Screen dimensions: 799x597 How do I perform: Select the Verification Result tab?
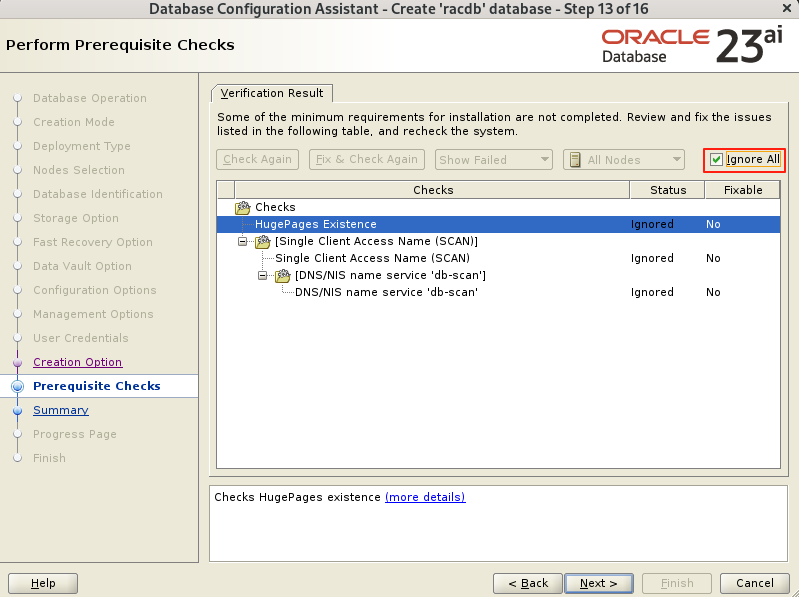(x=272, y=93)
